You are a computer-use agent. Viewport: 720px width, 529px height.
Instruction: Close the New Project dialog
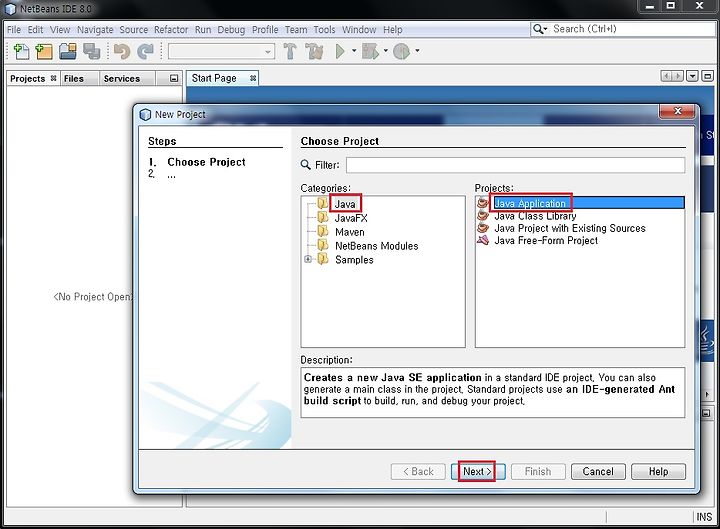[x=677, y=111]
